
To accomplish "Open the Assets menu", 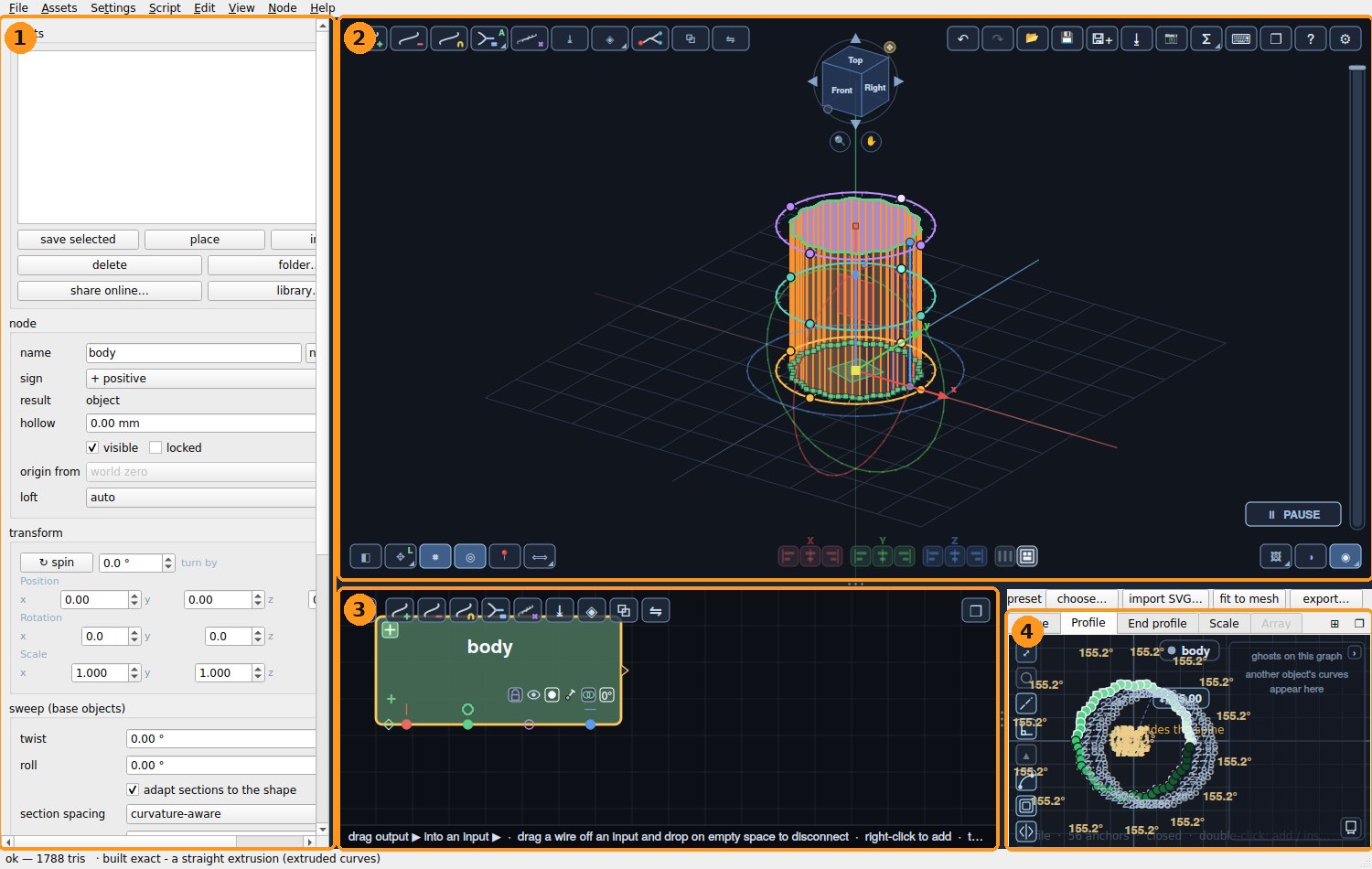I will [x=59, y=7].
